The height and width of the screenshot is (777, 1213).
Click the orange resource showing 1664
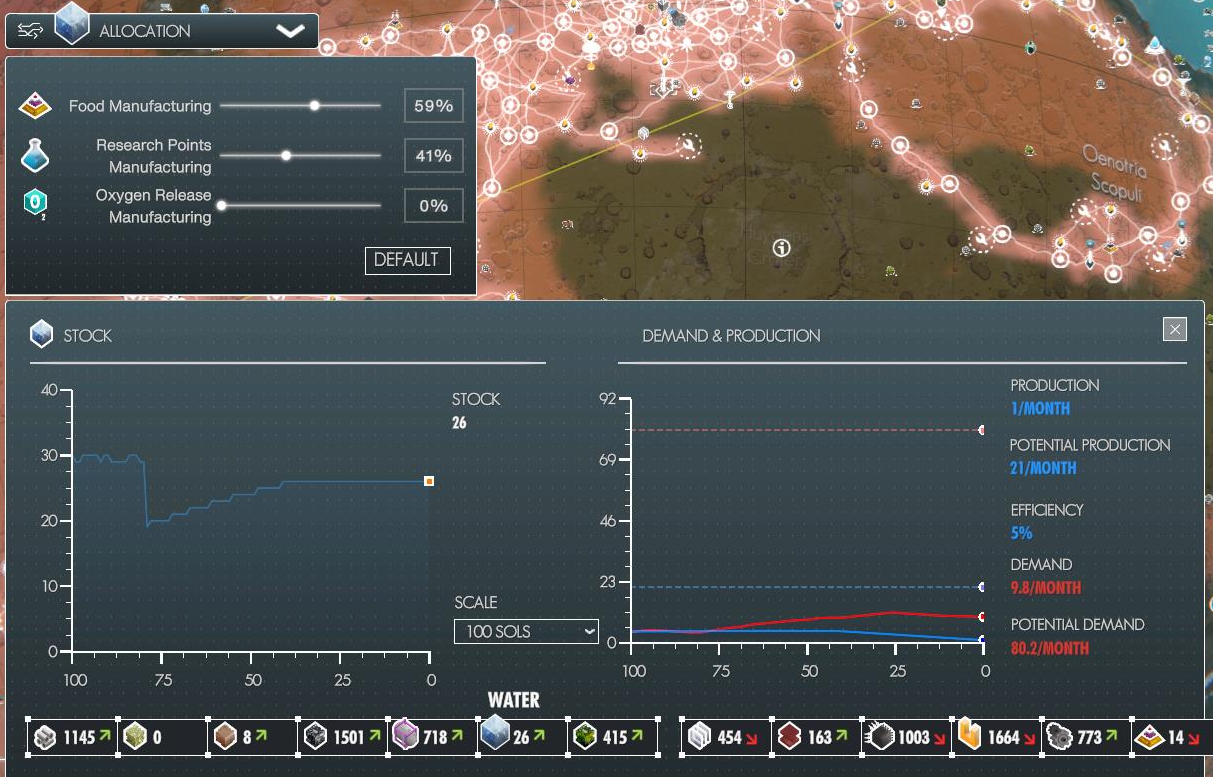tap(990, 738)
